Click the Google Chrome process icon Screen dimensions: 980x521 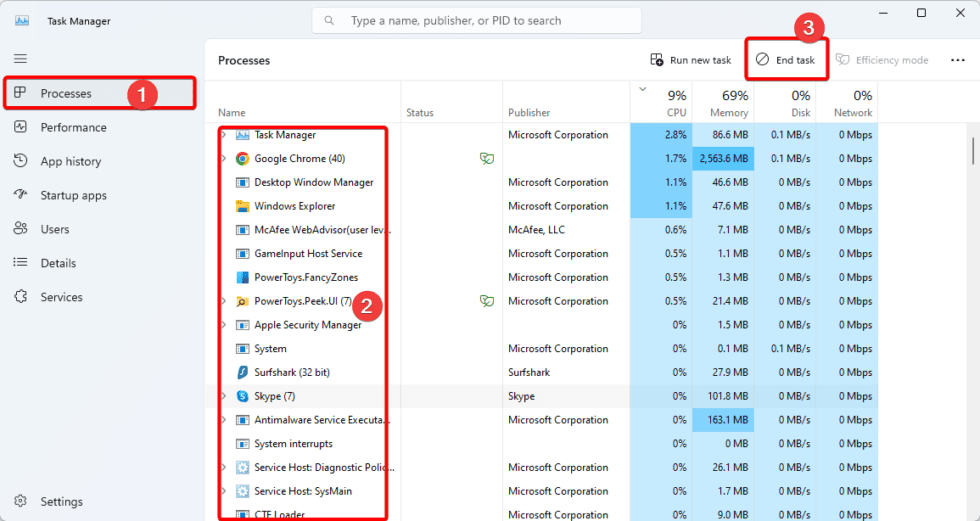242,159
